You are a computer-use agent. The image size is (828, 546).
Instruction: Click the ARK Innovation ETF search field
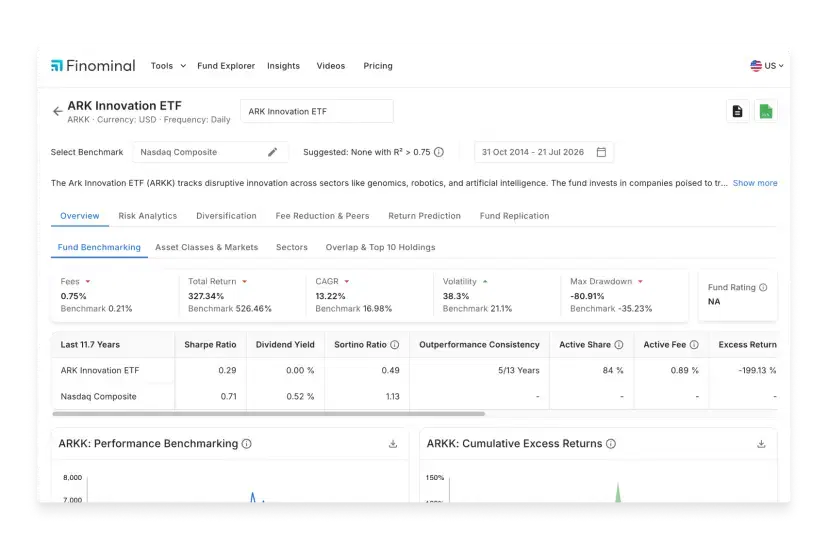click(317, 111)
